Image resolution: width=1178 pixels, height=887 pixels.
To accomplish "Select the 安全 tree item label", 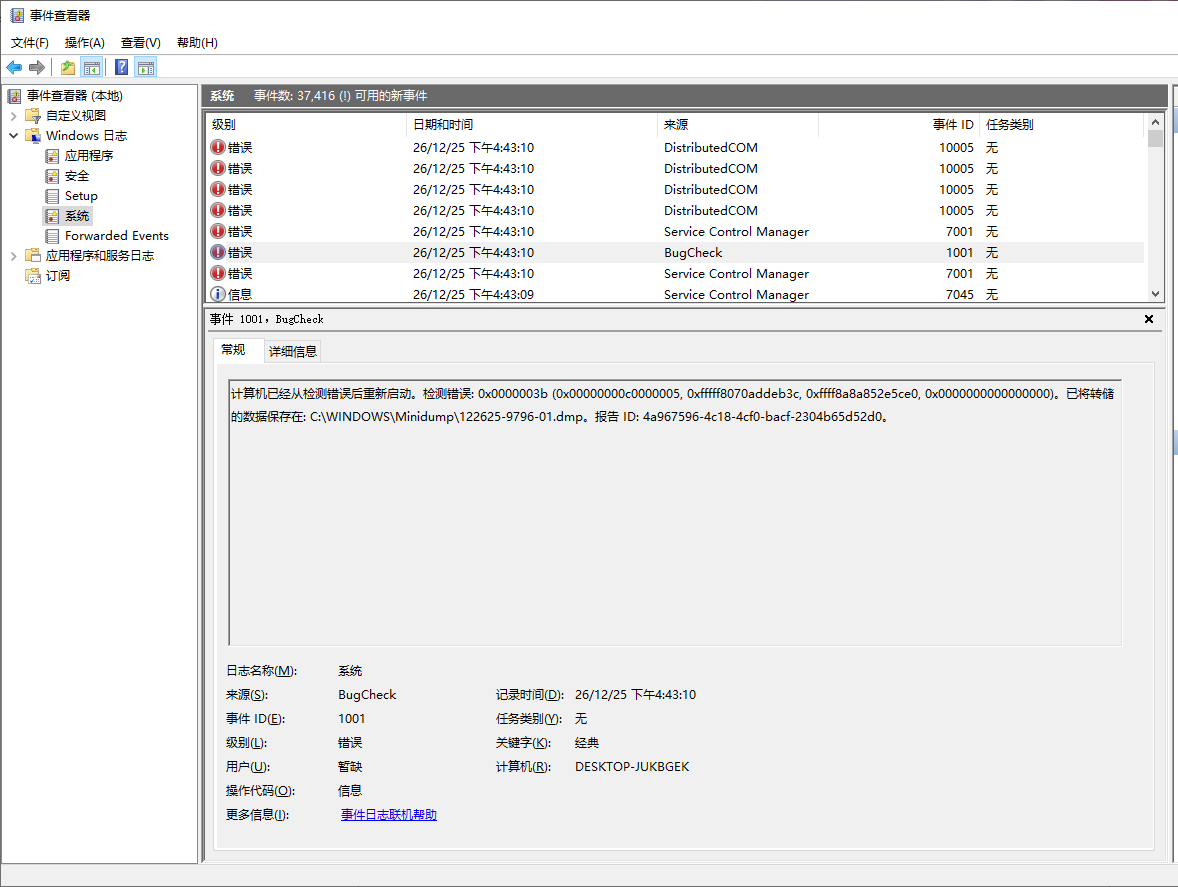I will (x=77, y=176).
